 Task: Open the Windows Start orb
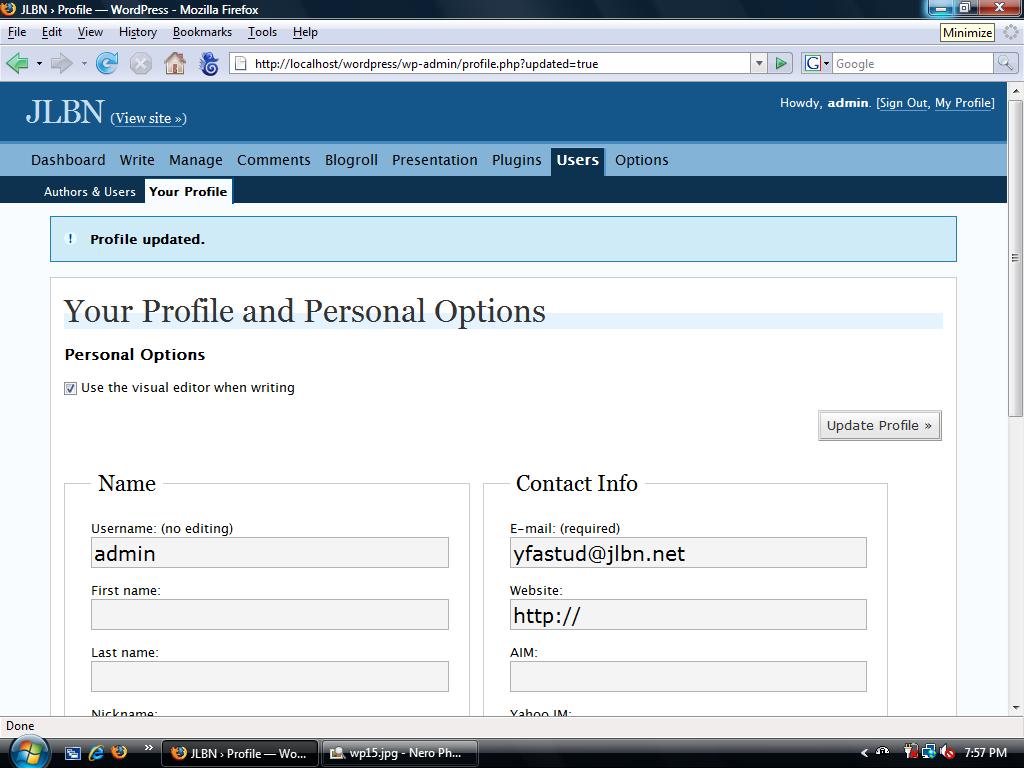point(27,750)
